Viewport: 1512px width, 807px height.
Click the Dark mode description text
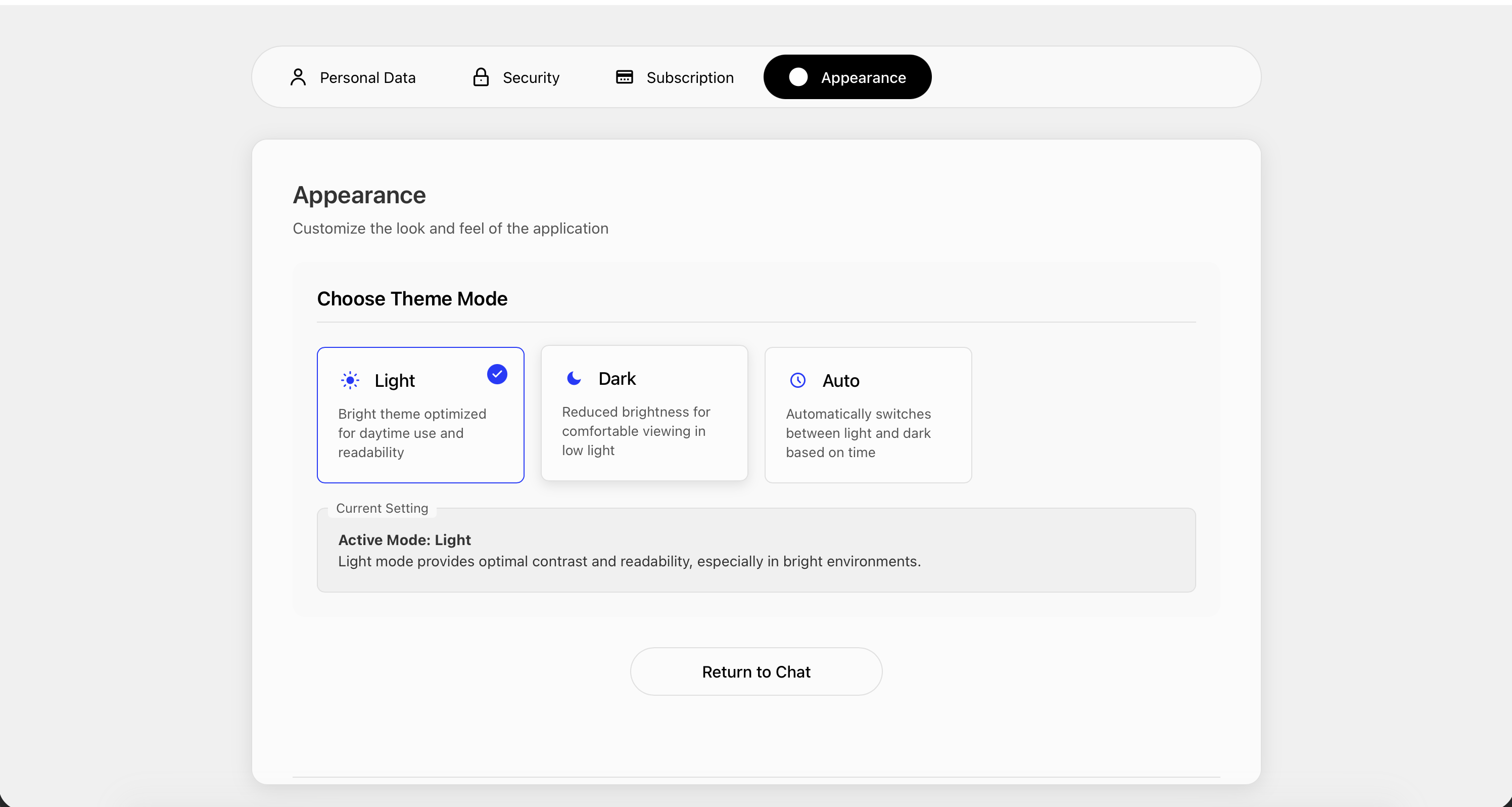tap(636, 431)
